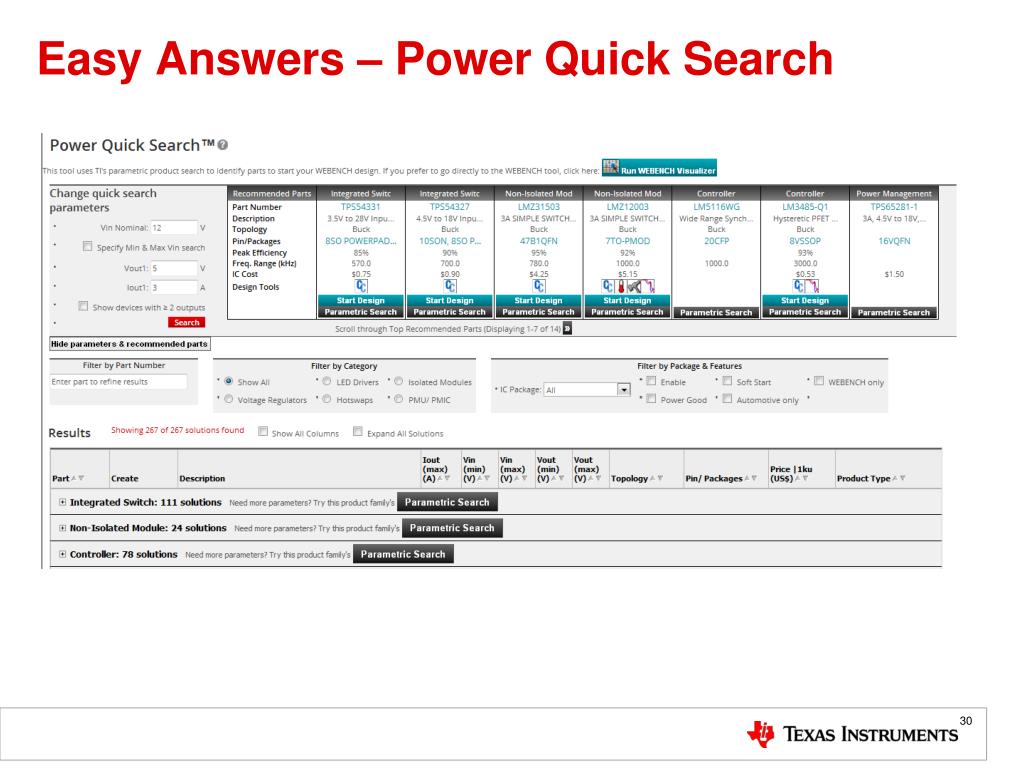Sort by Iout (max) column arrows
The image size is (1024, 768).
(443, 479)
